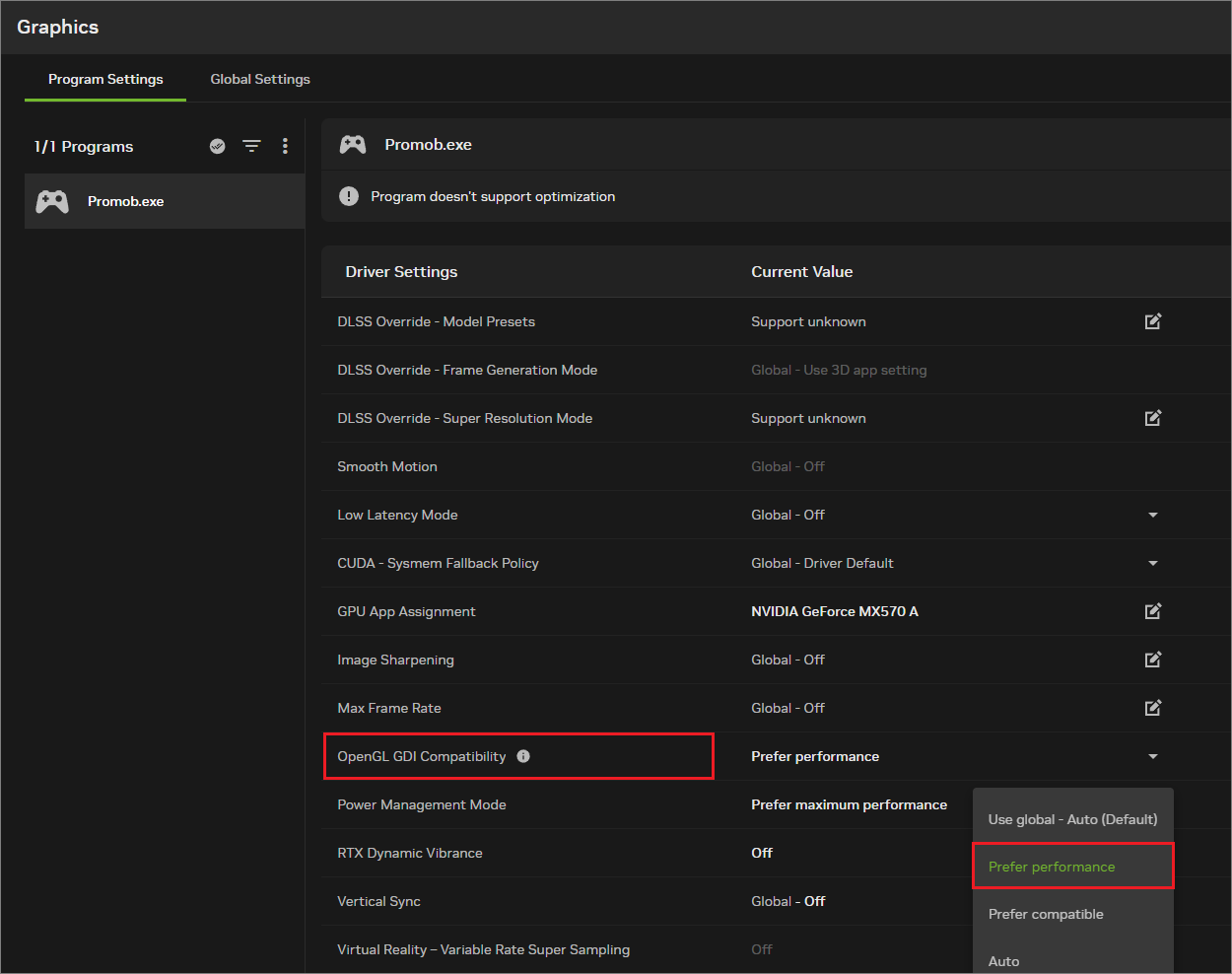Choose Use global - Auto (Default) option

1073,819
